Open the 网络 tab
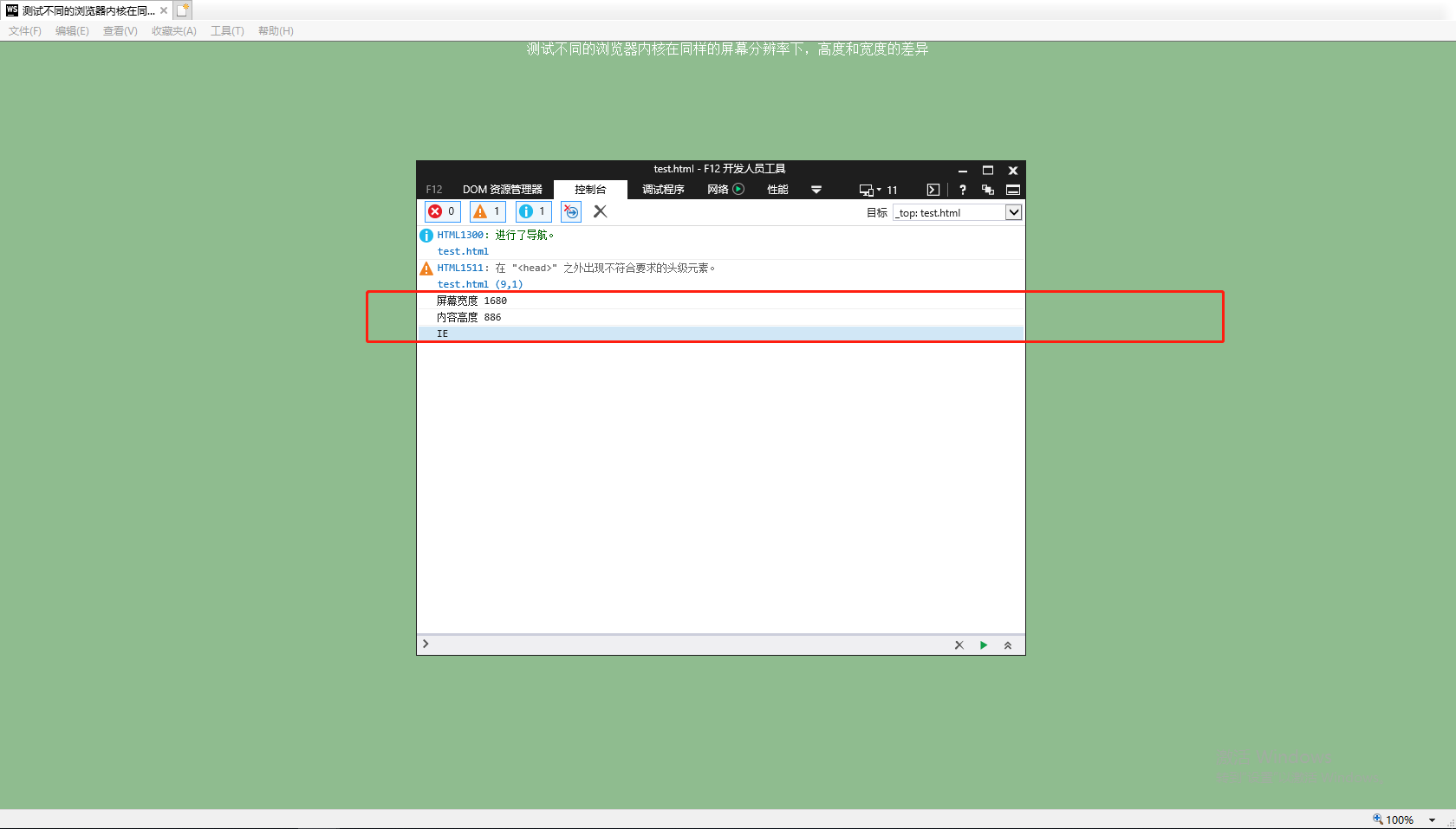 coord(725,190)
